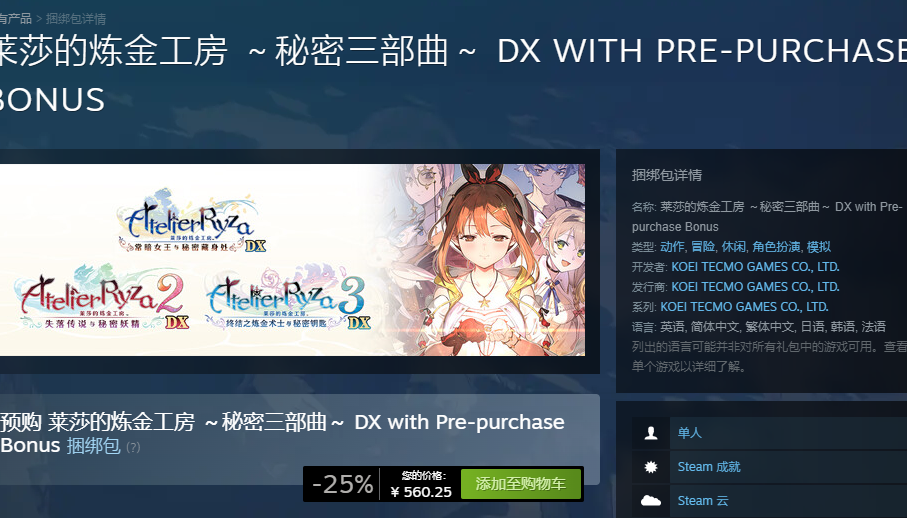907x518 pixels.
Task: Click the 捆绑包 link in purchase title
Action: [x=94, y=446]
